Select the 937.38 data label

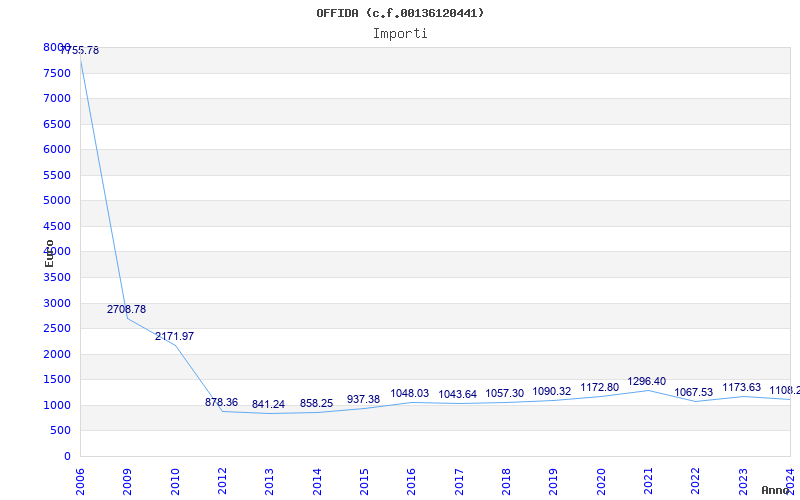tap(363, 399)
